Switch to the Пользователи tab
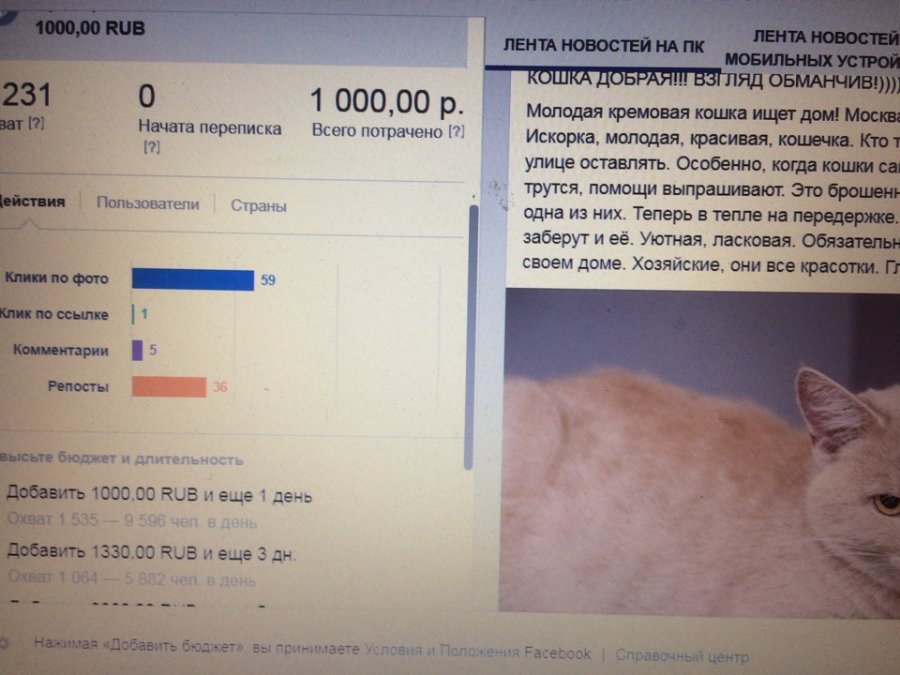900x675 pixels. click(148, 203)
